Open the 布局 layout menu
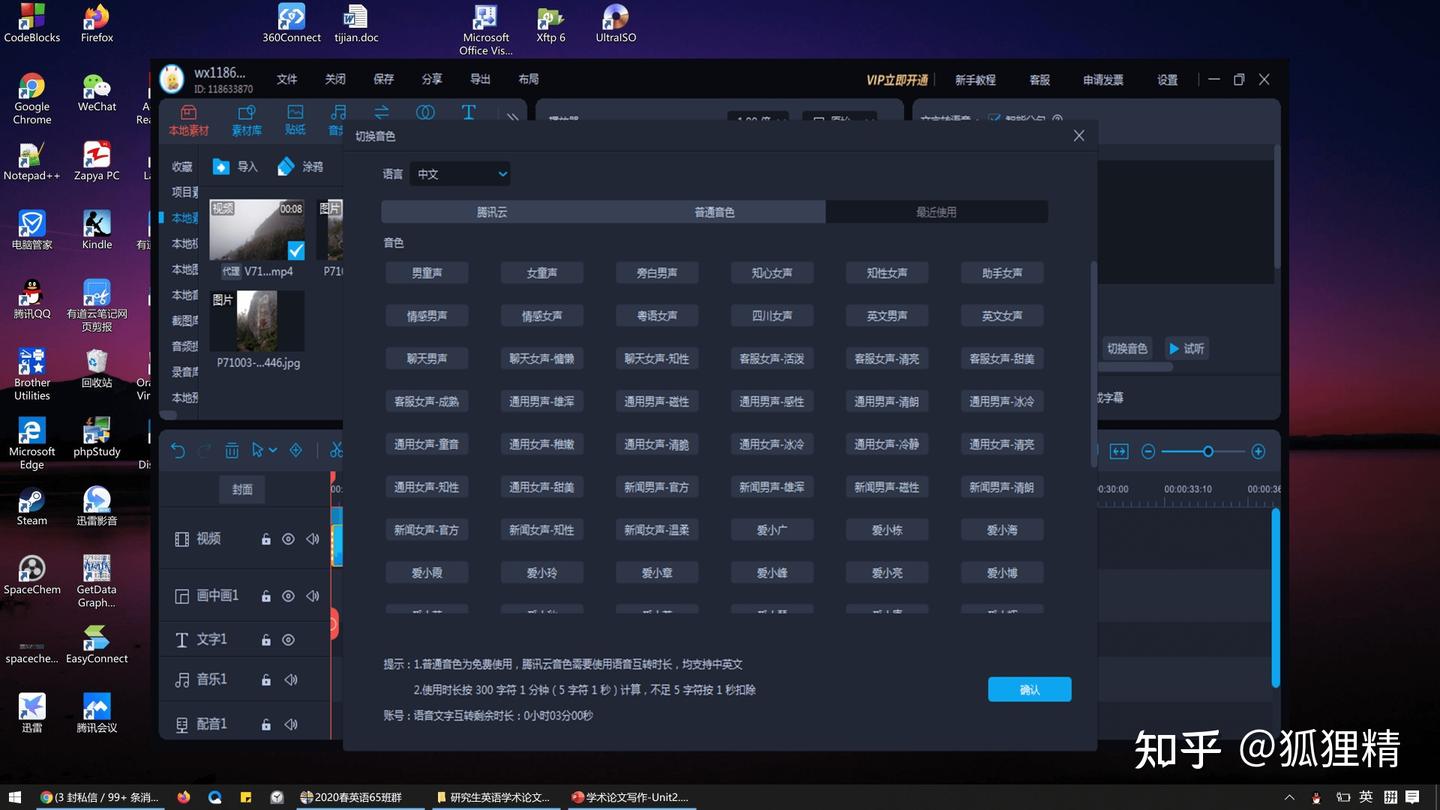Screen dimensions: 1440x810 pyautogui.click(x=528, y=79)
